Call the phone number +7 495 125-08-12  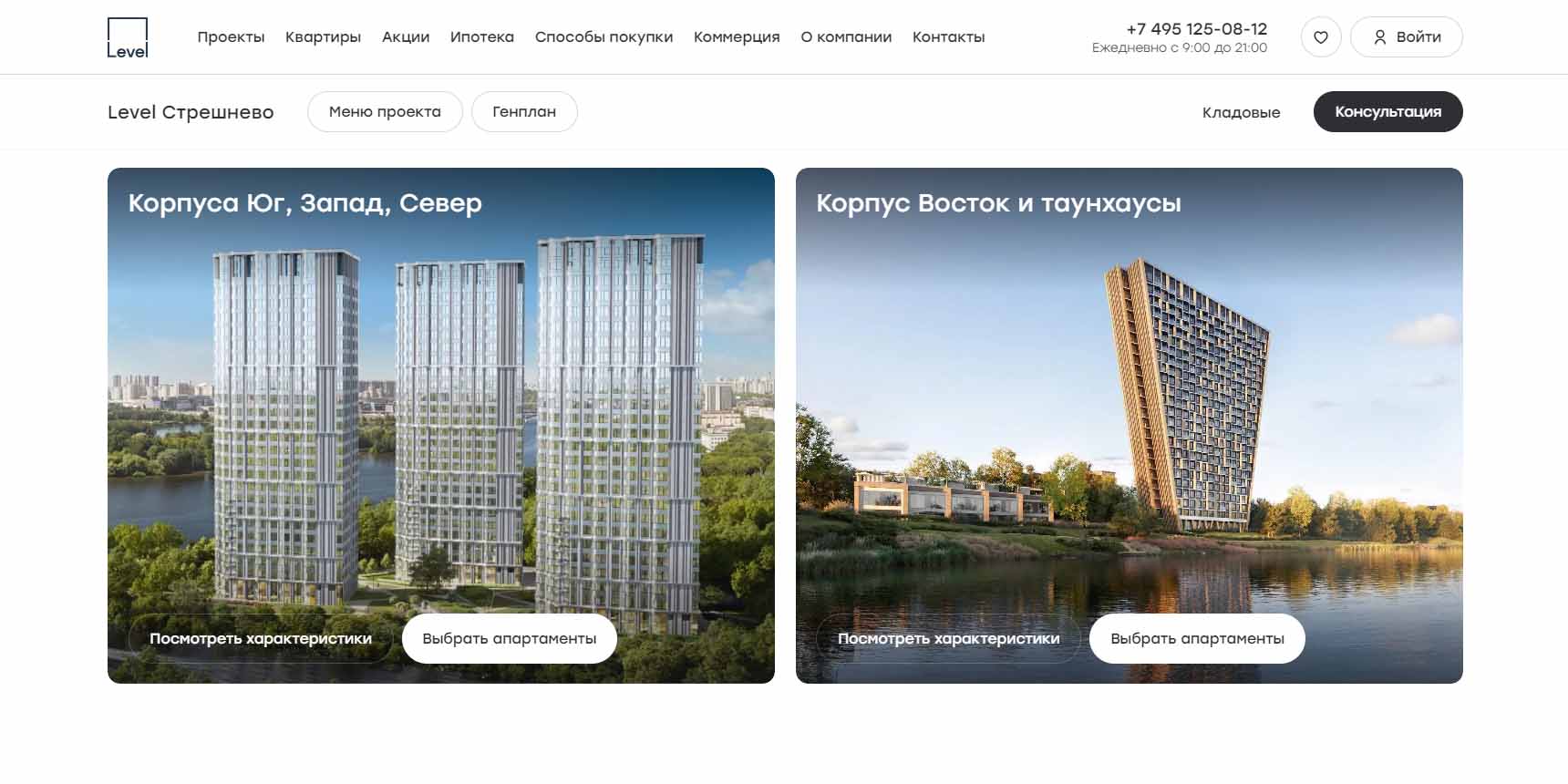(x=1196, y=29)
